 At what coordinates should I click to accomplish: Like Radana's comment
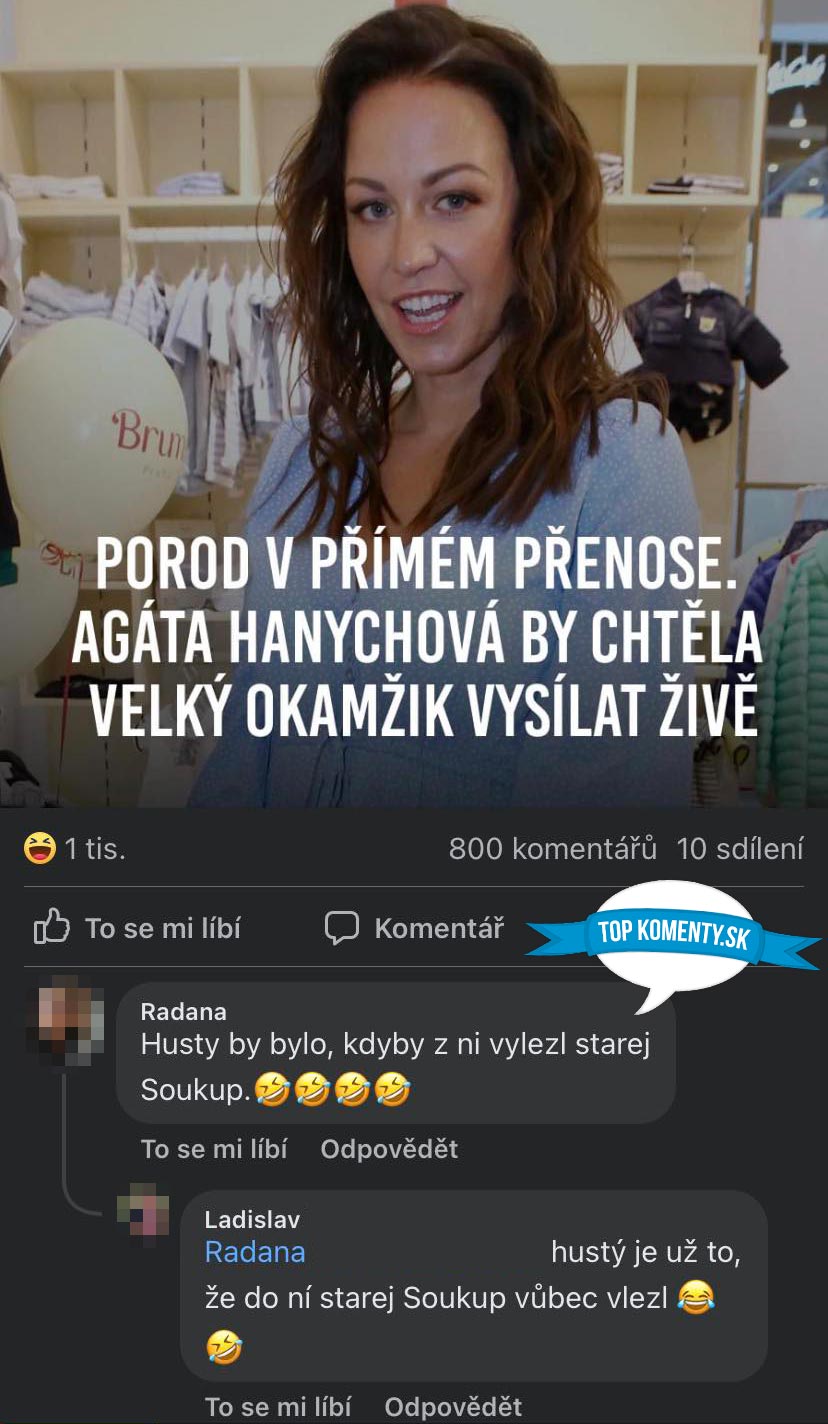point(214,1149)
